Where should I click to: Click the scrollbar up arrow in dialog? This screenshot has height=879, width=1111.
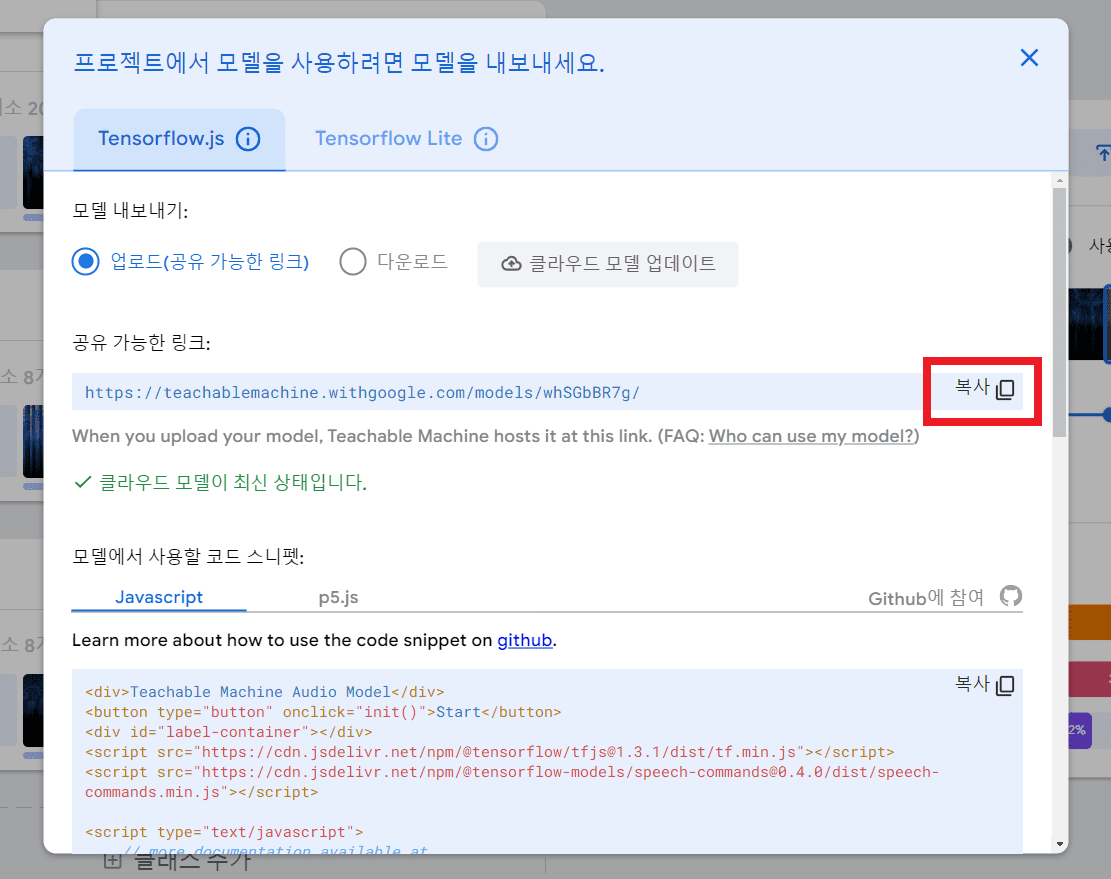pos(1059,181)
